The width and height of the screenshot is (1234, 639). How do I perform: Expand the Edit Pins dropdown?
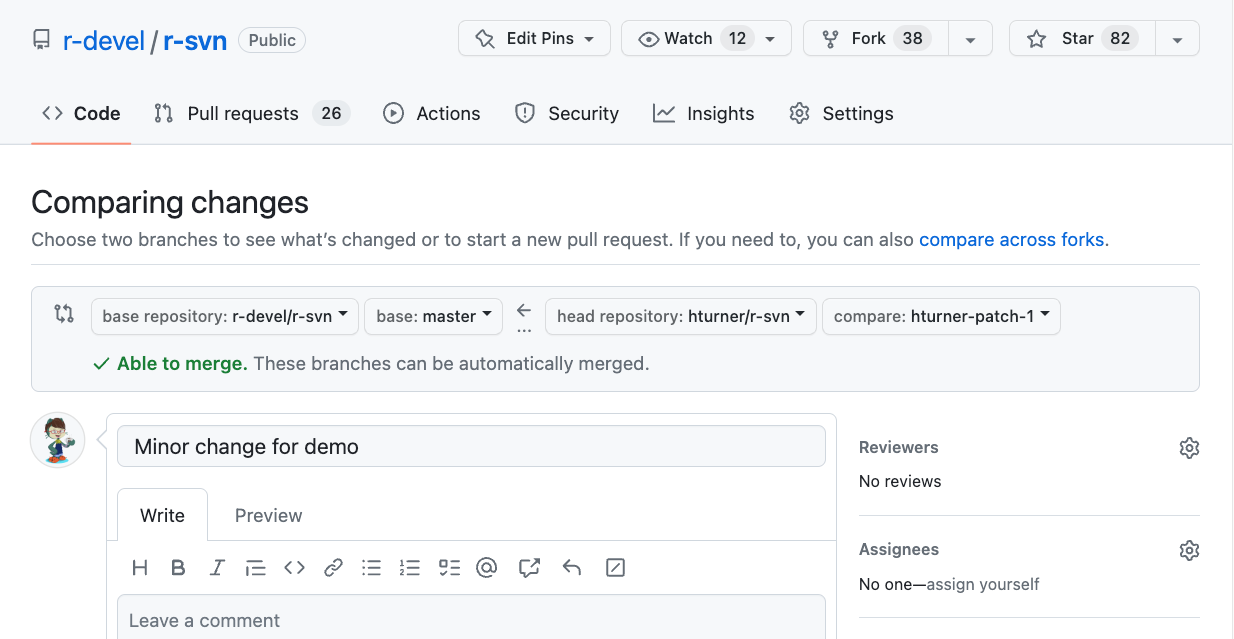534,39
